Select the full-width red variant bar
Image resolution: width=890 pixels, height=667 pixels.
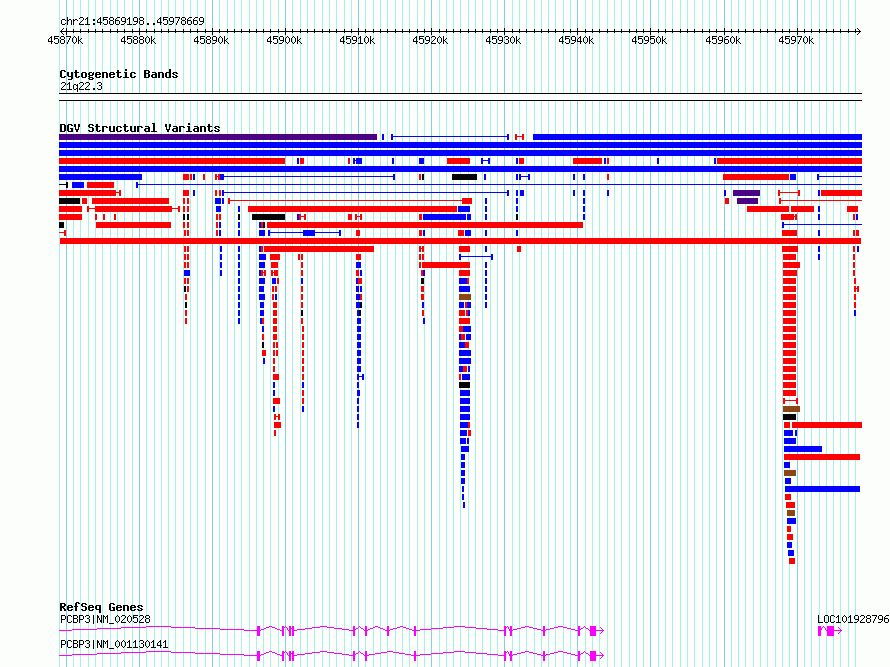pos(460,241)
